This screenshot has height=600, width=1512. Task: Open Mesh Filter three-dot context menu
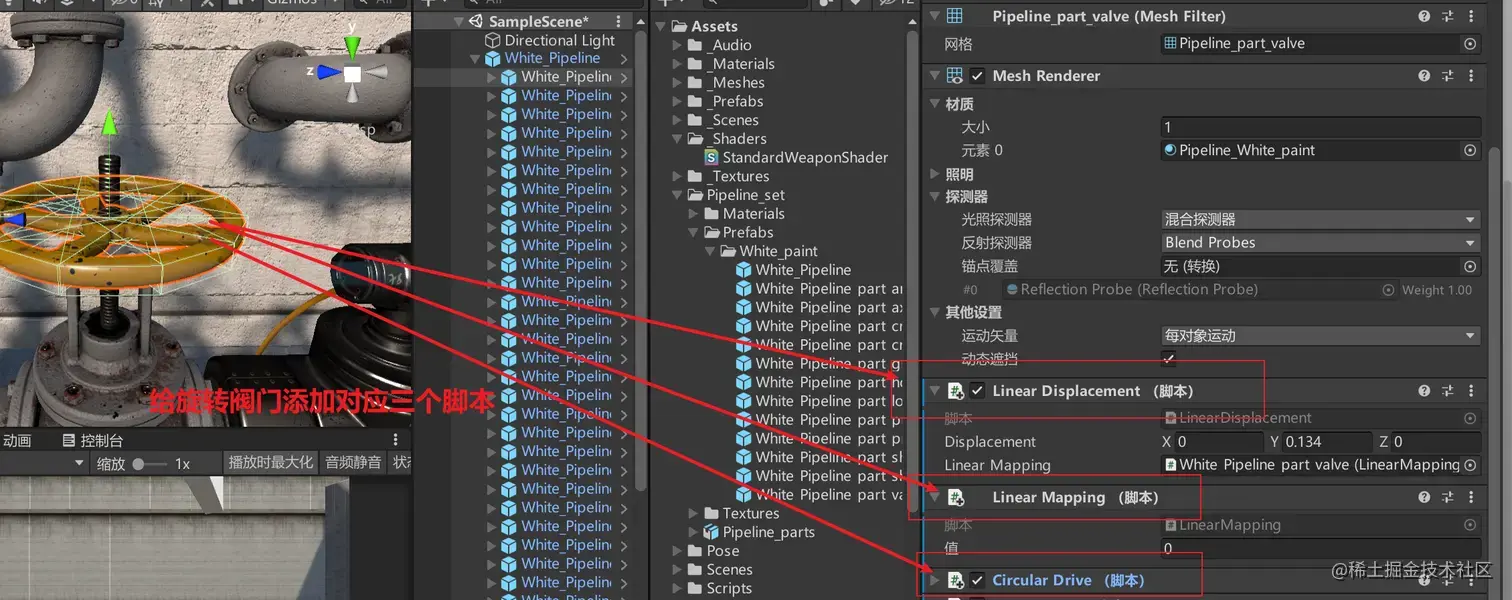point(1471,16)
